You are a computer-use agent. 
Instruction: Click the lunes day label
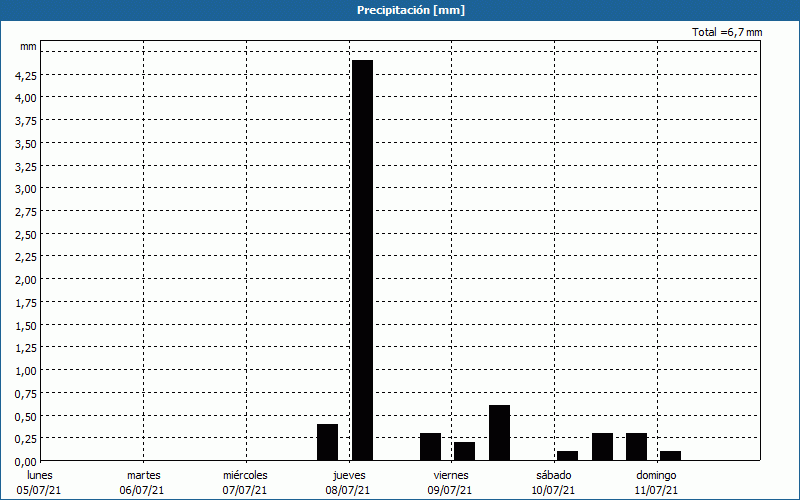click(x=40, y=475)
